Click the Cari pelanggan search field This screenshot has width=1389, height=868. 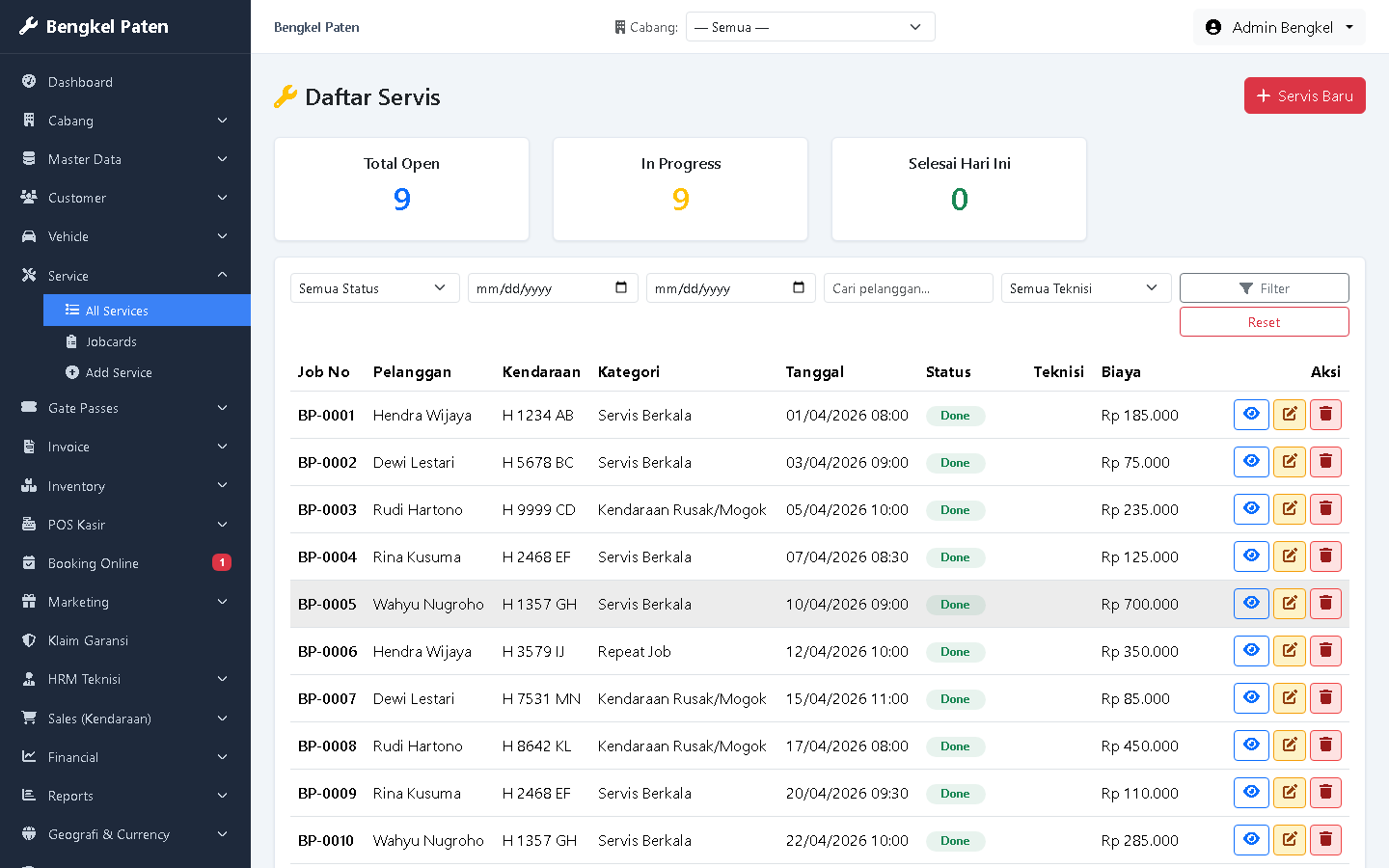pyautogui.click(x=908, y=287)
